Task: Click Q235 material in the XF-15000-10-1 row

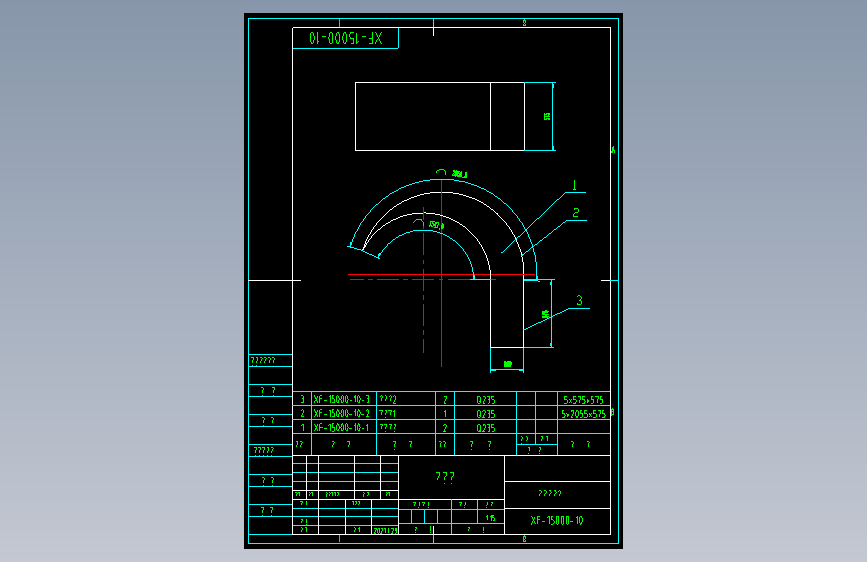Action: tap(486, 428)
